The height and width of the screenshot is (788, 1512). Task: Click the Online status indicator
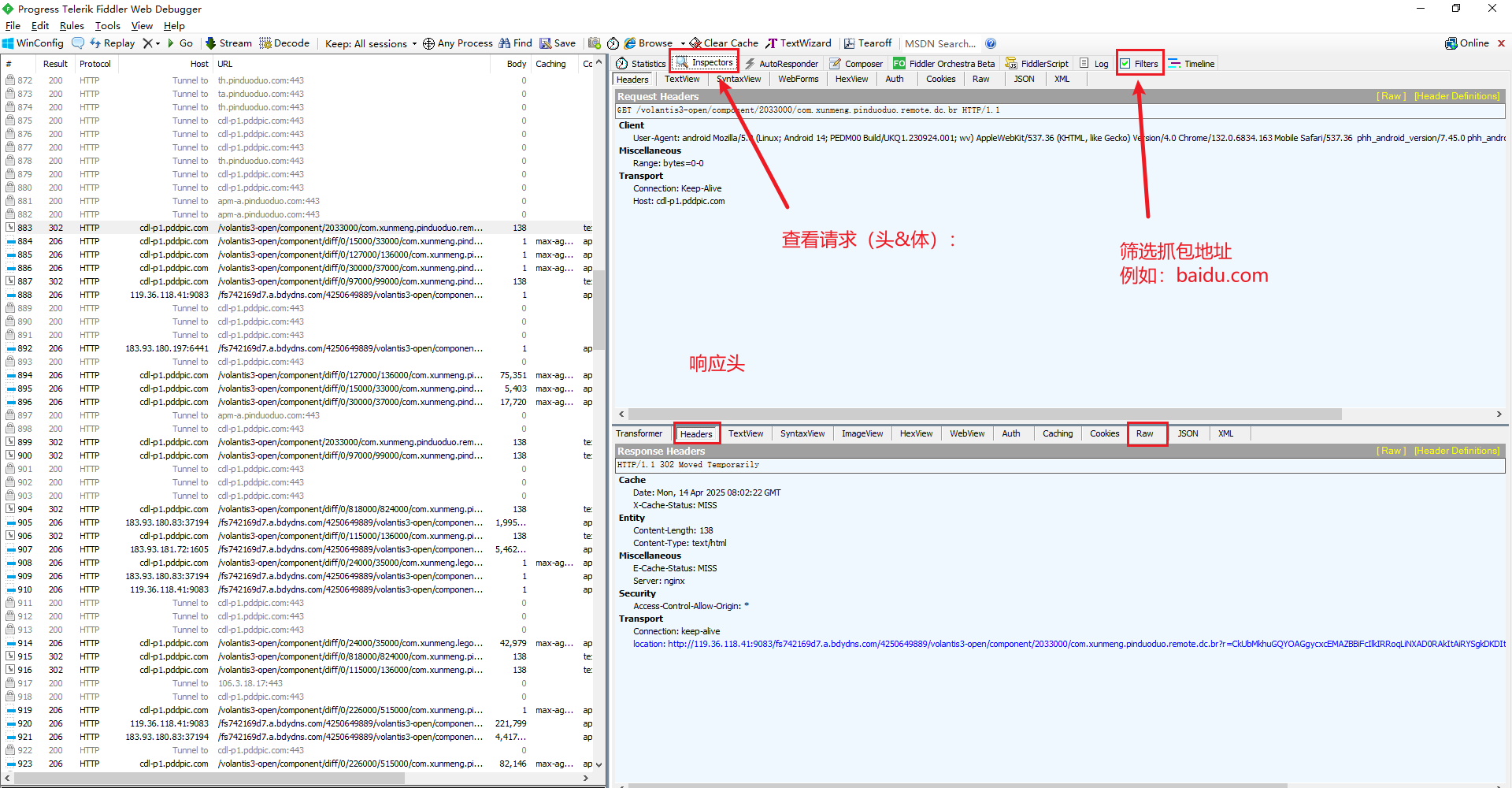tap(1466, 43)
